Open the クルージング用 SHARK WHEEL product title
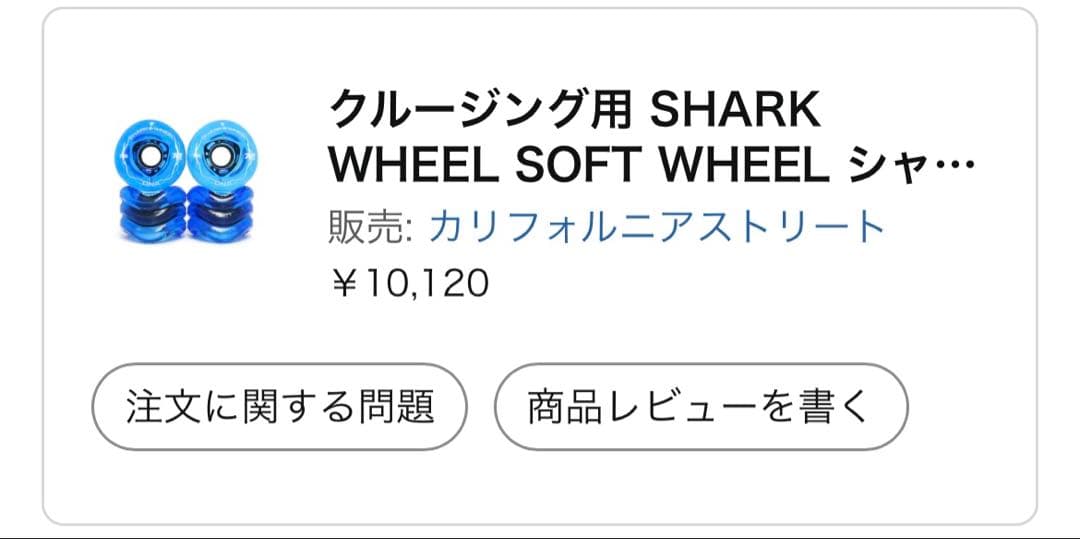Image resolution: width=1080 pixels, height=539 pixels. 575,110
